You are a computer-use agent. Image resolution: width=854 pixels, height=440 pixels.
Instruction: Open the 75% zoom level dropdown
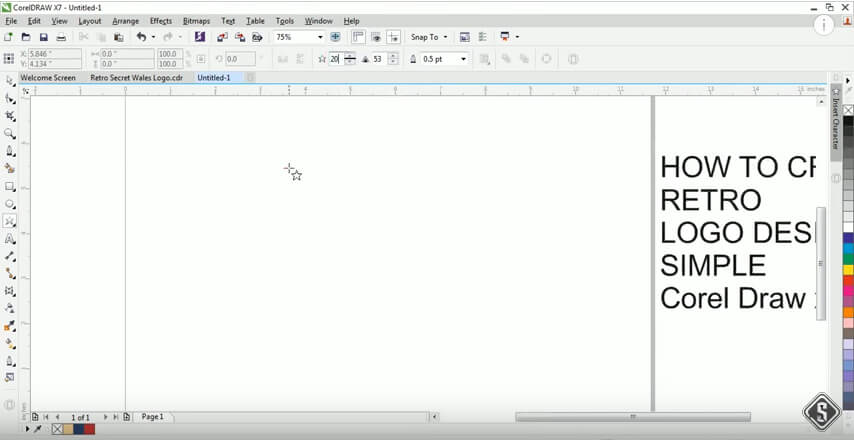(x=320, y=37)
